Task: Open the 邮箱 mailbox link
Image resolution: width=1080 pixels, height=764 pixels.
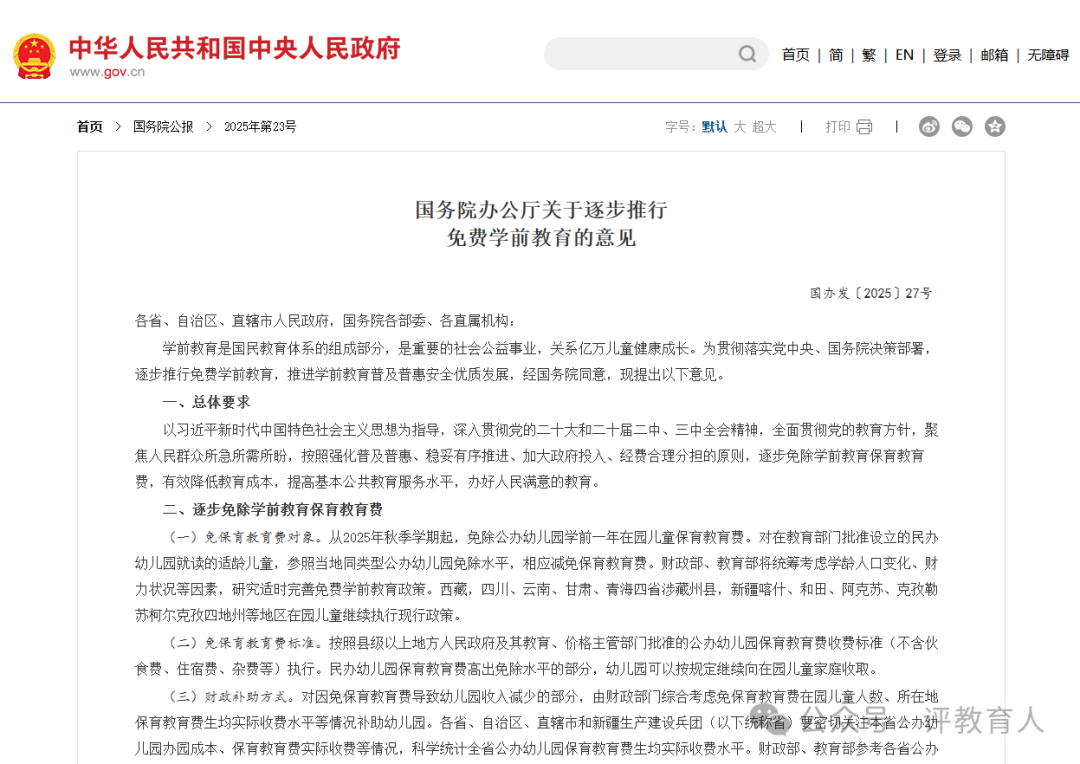Action: (x=995, y=55)
